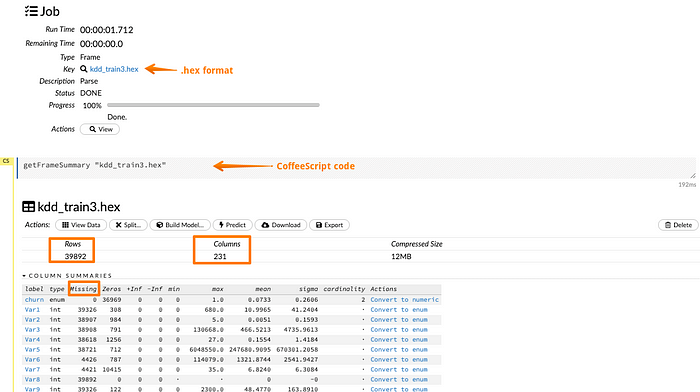Click Convert to numeric for churn
The height and width of the screenshot is (392, 700).
point(404,300)
